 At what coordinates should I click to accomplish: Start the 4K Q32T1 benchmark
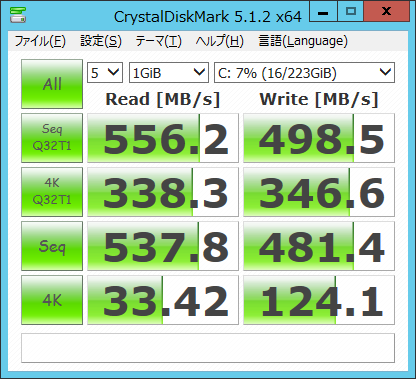[x=52, y=192]
